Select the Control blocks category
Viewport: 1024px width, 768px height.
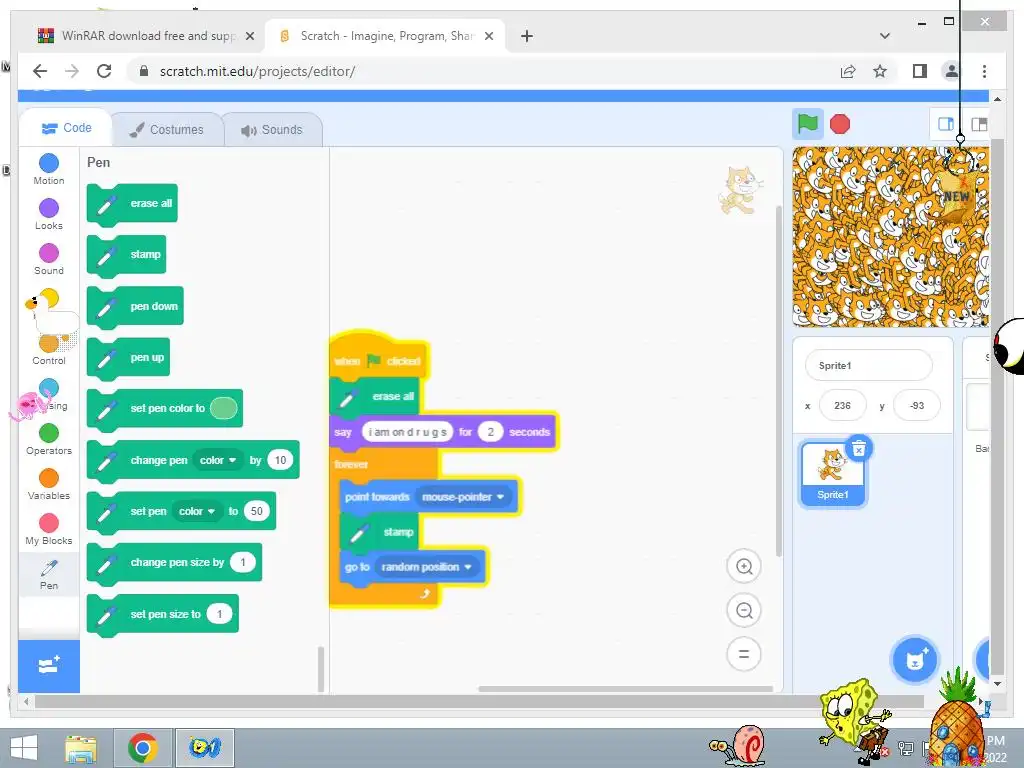click(x=49, y=349)
